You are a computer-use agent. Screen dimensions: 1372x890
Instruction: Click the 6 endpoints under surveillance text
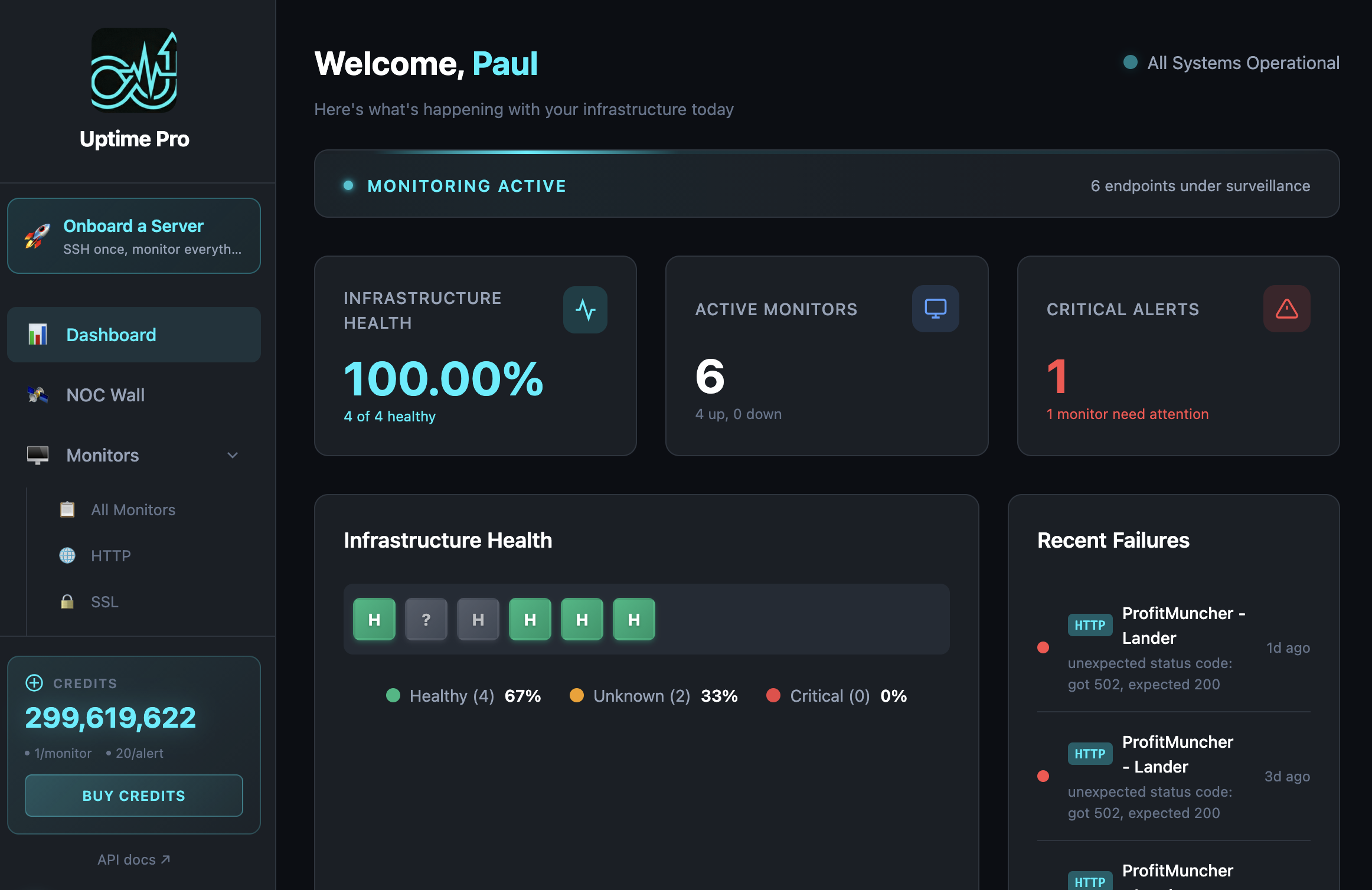1200,186
